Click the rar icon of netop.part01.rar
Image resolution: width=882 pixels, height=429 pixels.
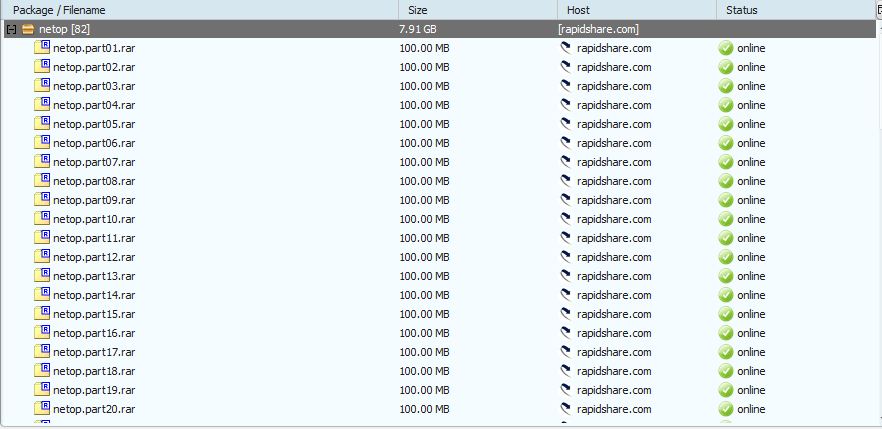(42, 47)
